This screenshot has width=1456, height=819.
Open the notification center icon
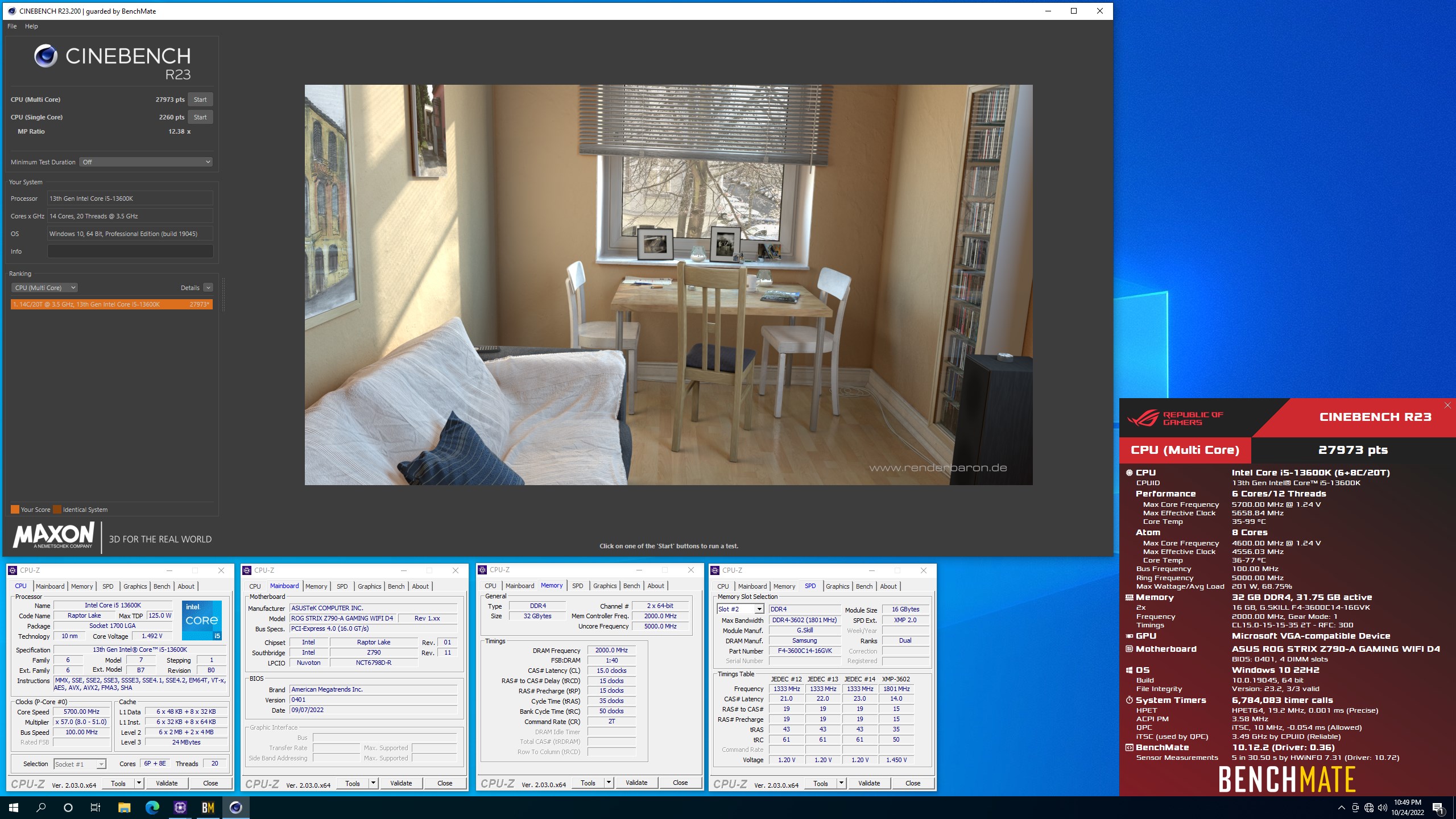pyautogui.click(x=1438, y=808)
